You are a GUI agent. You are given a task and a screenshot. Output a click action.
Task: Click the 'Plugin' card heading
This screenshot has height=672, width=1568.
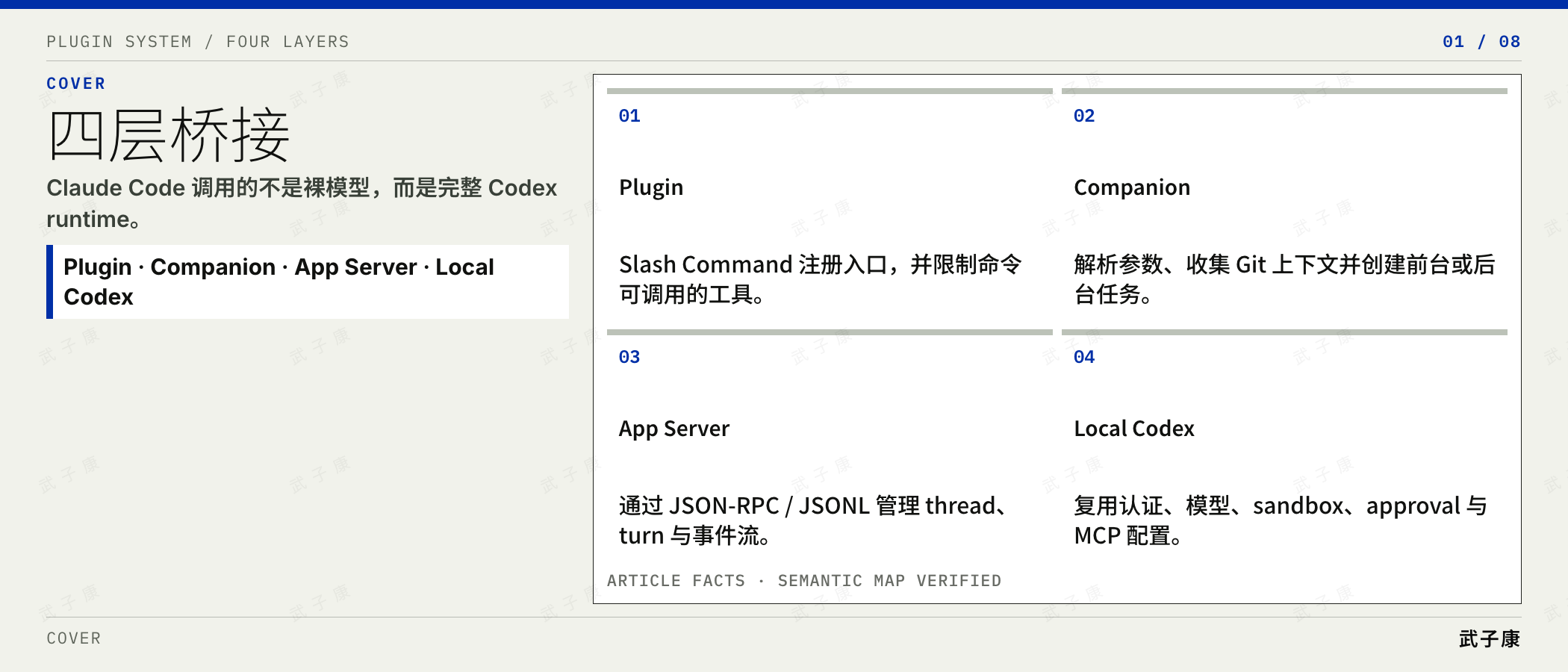click(x=651, y=187)
